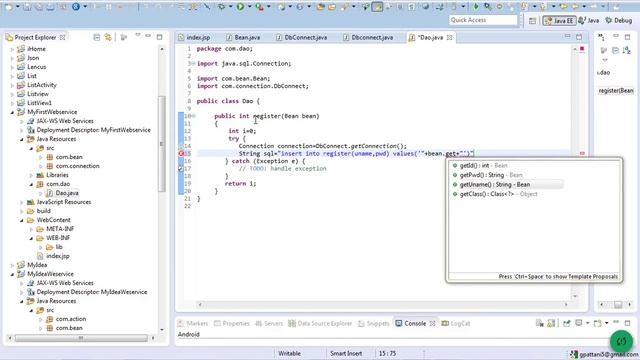The width and height of the screenshot is (640, 360).
Task: Close the Dao.java editor tab
Action: point(449,38)
